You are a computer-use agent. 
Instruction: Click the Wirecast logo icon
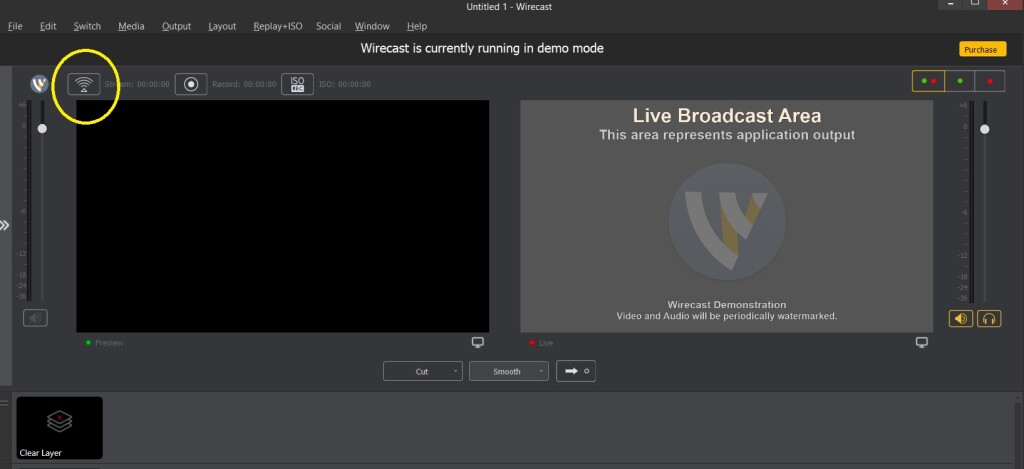point(39,84)
